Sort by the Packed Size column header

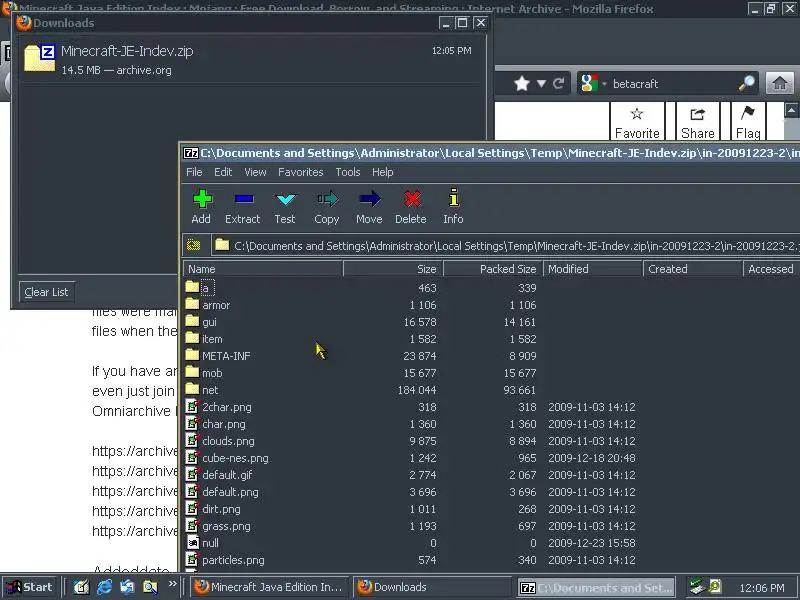tap(493, 269)
